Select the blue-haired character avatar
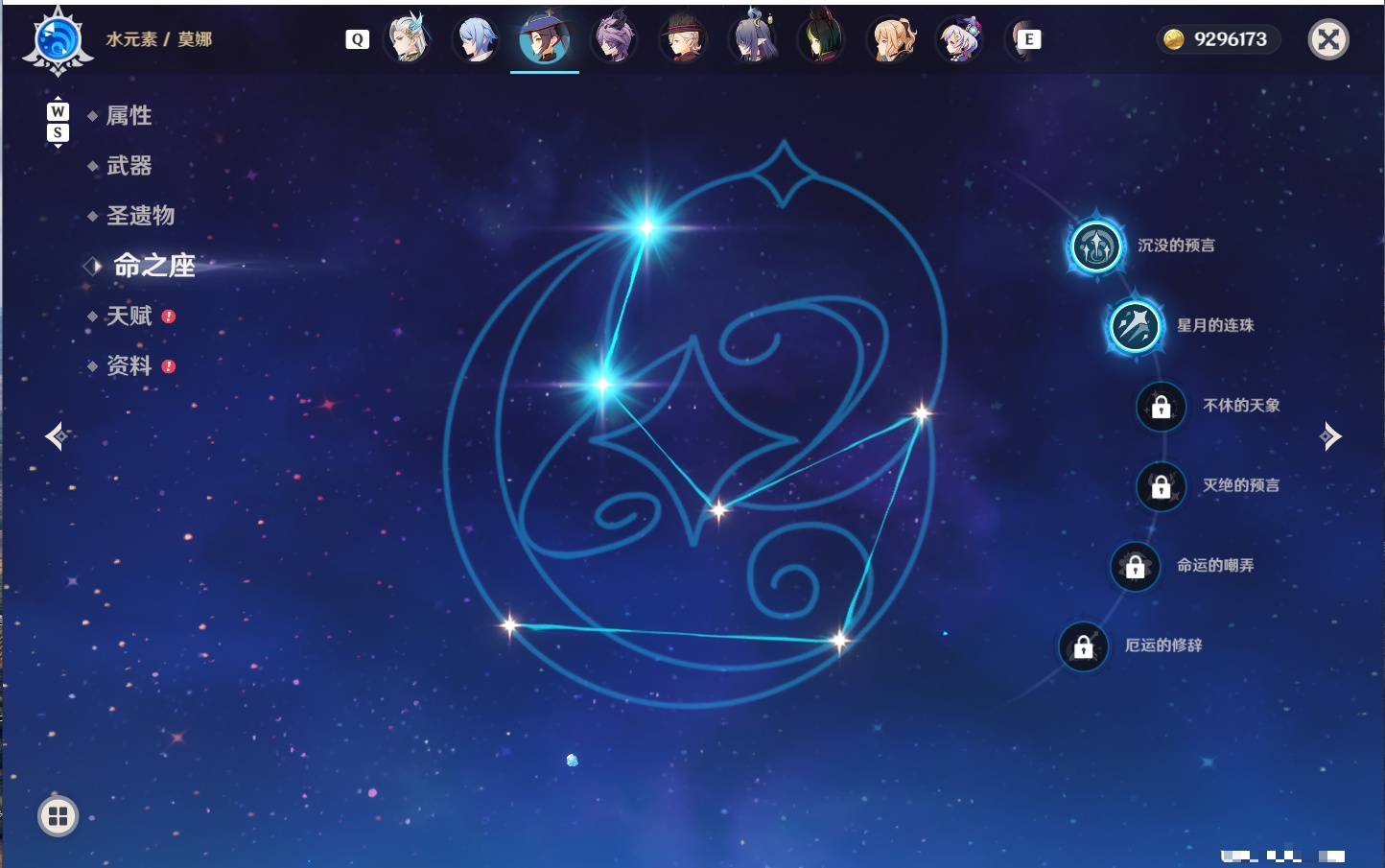Screen dimensions: 1385x868 (x=476, y=39)
